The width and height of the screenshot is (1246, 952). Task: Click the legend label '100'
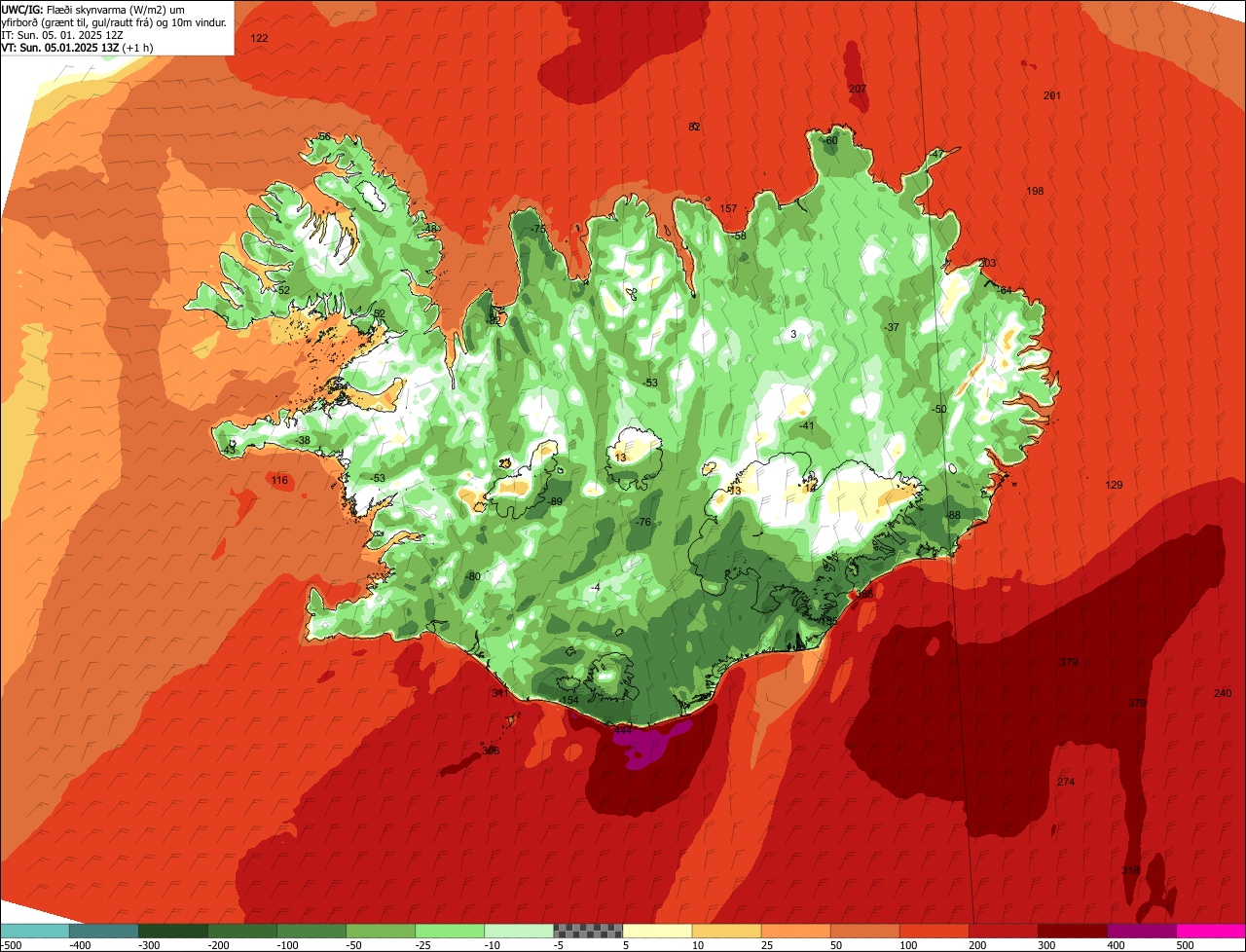pyautogui.click(x=909, y=945)
